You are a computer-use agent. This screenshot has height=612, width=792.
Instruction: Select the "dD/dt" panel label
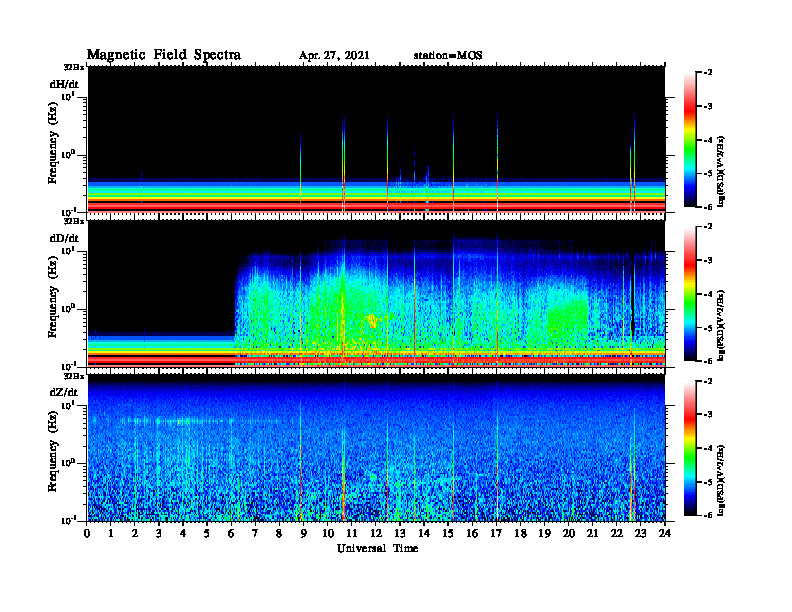[x=64, y=238]
